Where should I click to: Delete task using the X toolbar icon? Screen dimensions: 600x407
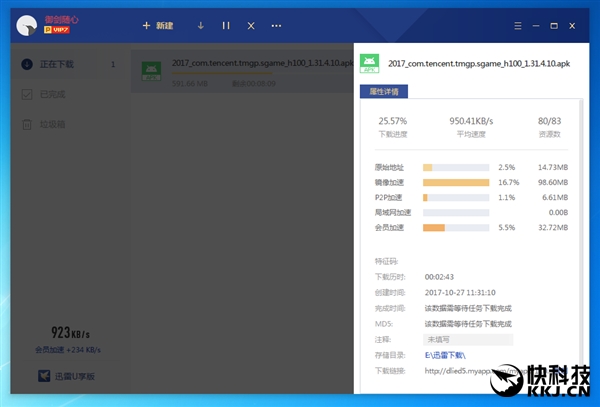click(x=251, y=26)
